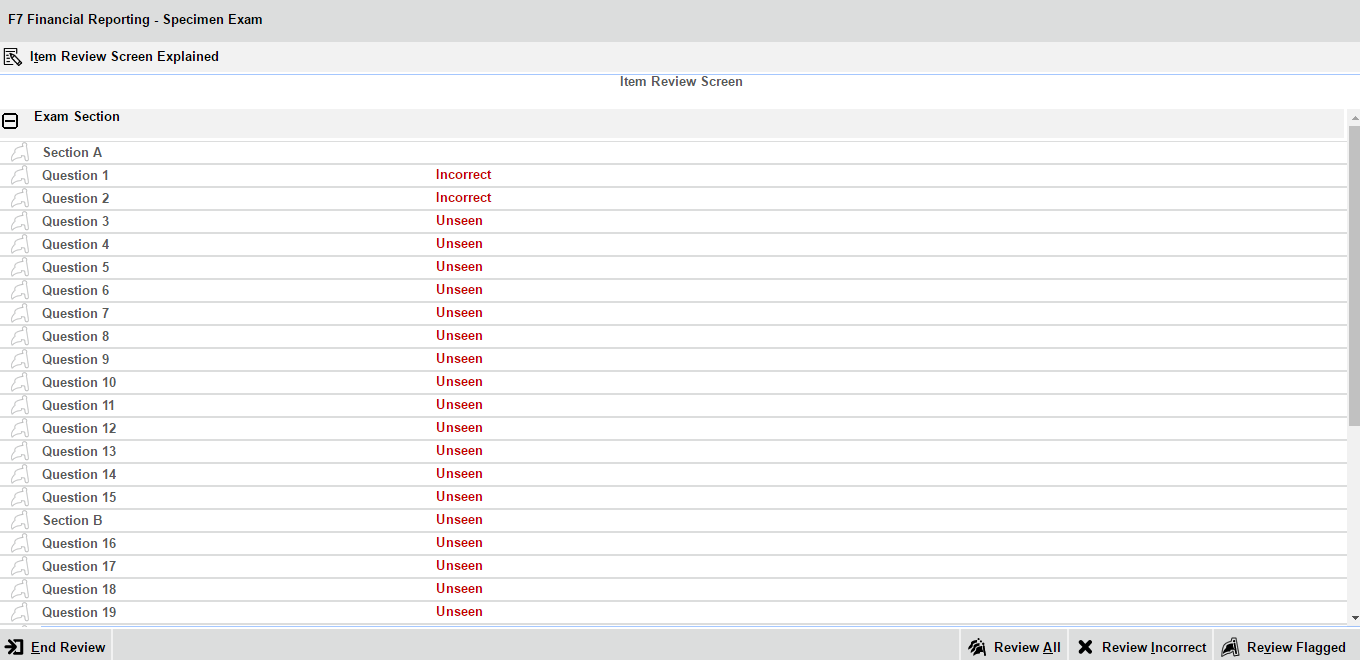The width and height of the screenshot is (1360, 660).
Task: Open Question 13 from the list
Action: (x=79, y=452)
